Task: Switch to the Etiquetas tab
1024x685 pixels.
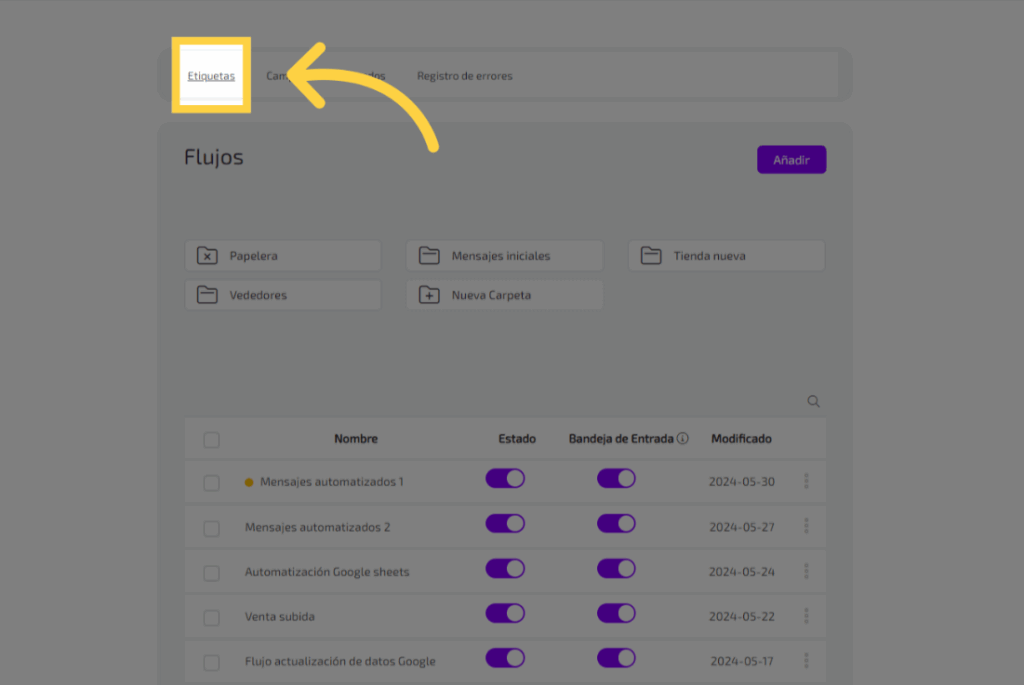Action: point(211,76)
